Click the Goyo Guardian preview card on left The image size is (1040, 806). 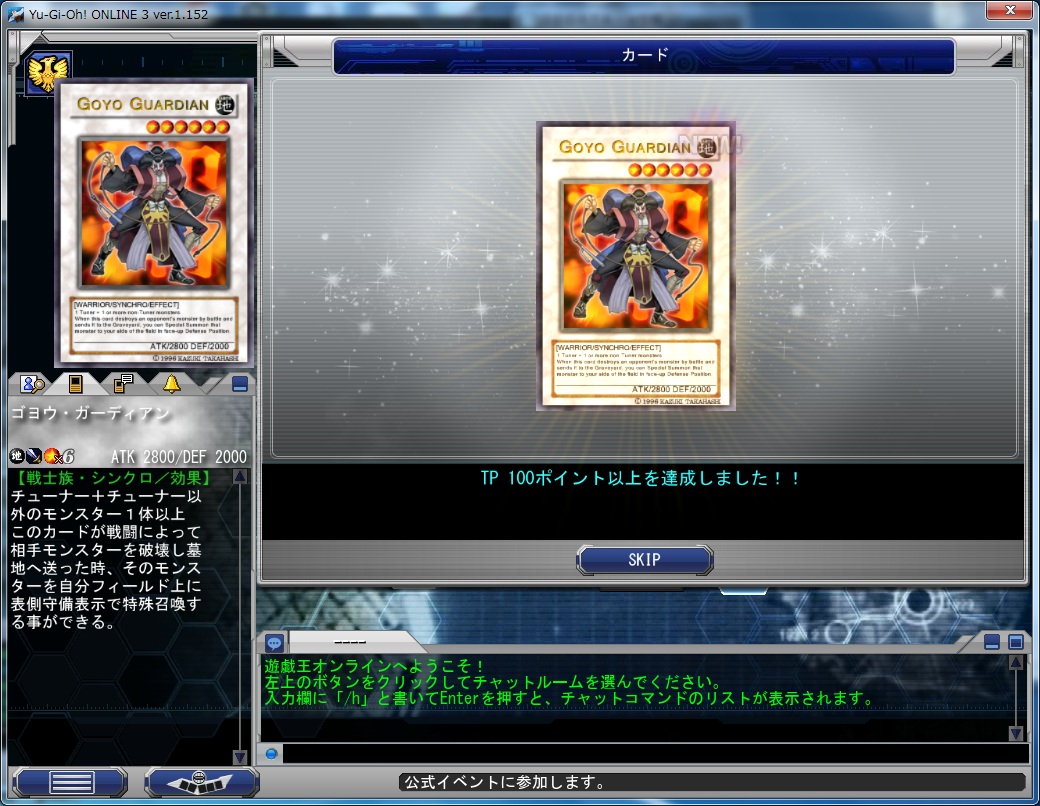(154, 224)
